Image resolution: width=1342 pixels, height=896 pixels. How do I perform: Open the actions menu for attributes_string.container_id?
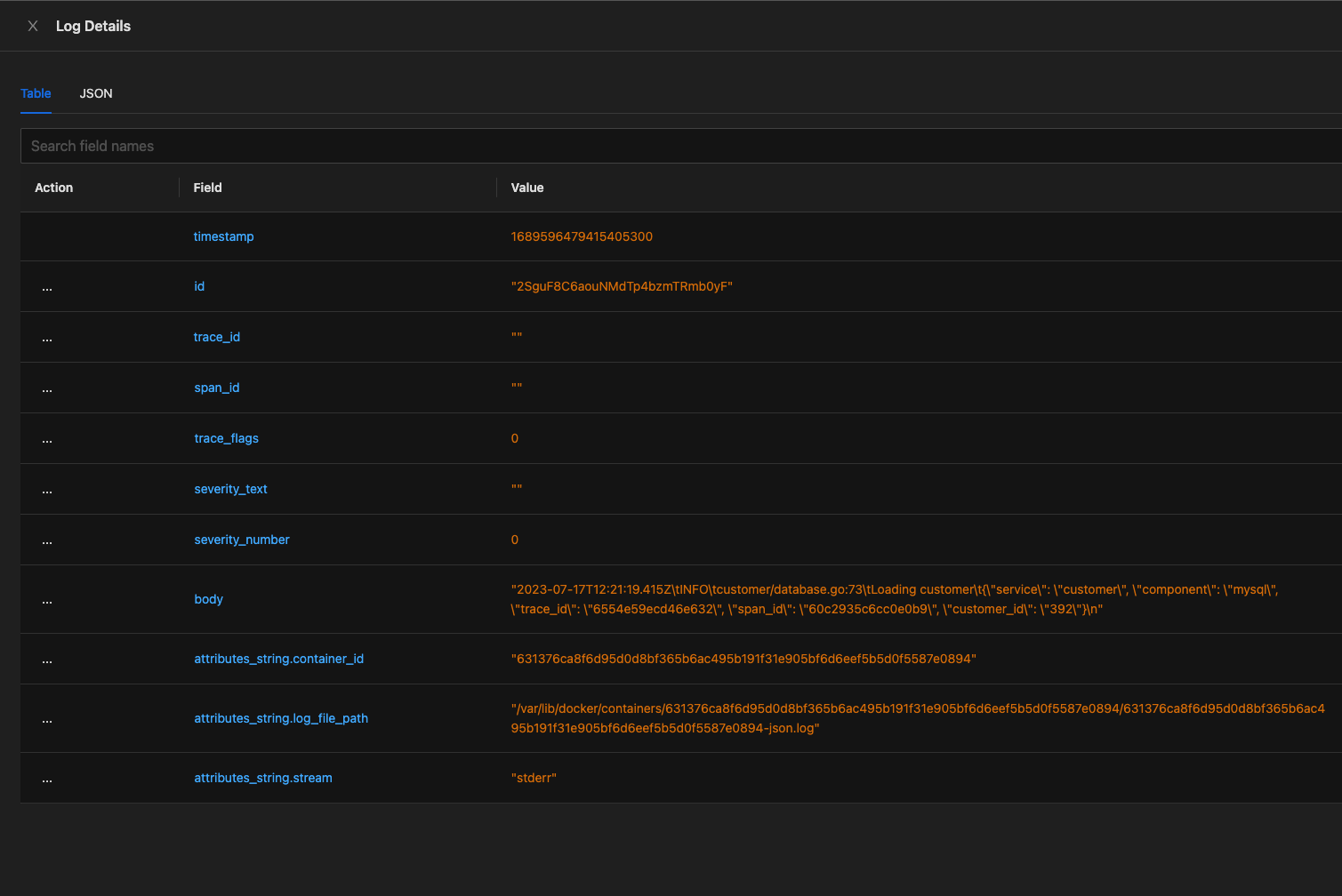[x=46, y=659]
